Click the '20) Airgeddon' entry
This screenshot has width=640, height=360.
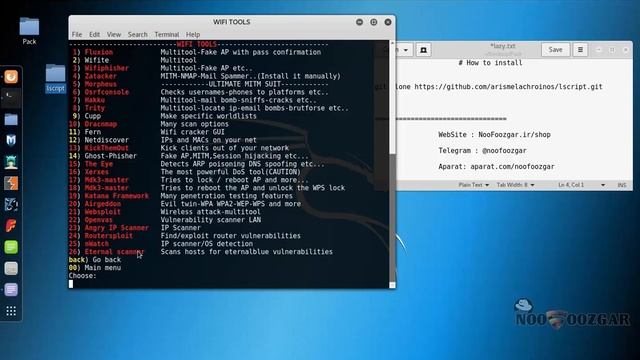click(95, 204)
